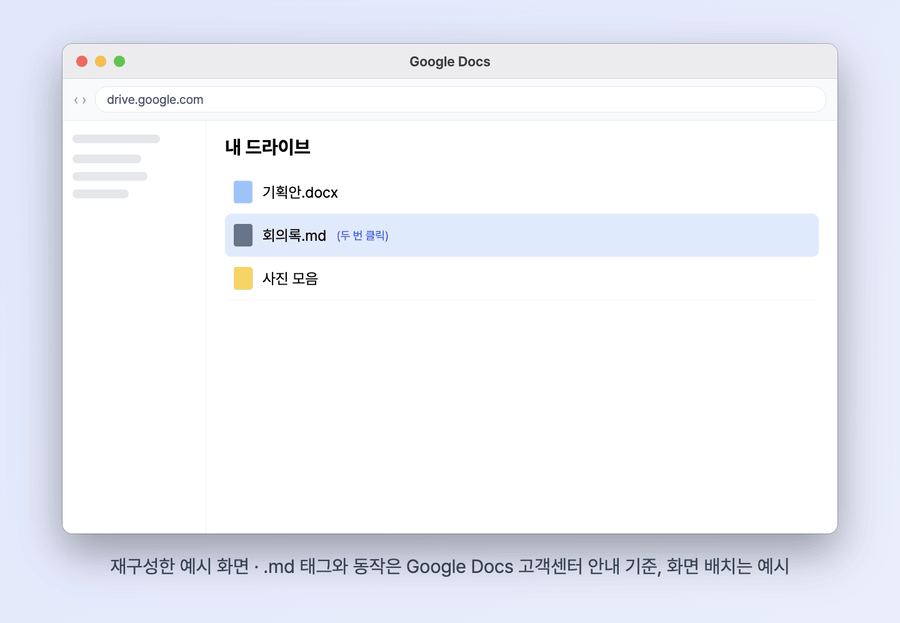Go forward with the right arrow
Image resolution: width=900 pixels, height=623 pixels.
tap(84, 100)
